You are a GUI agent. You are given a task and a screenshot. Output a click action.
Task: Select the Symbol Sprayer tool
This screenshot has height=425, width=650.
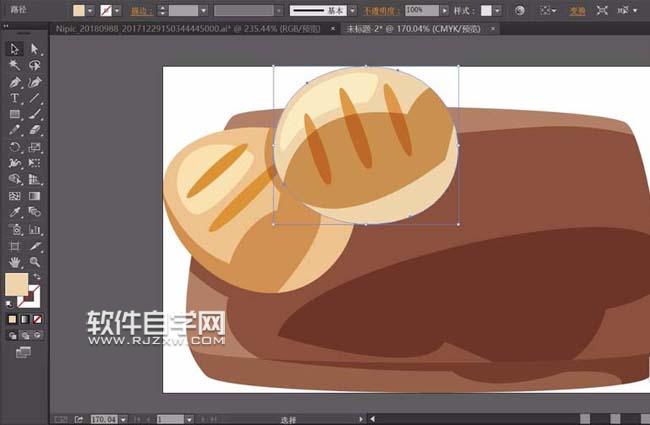tap(15, 229)
